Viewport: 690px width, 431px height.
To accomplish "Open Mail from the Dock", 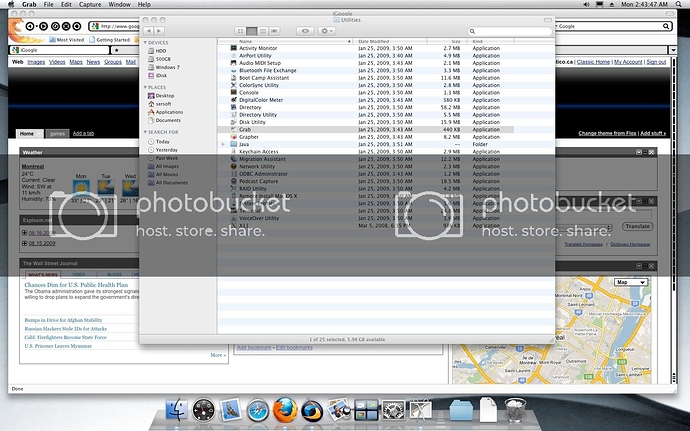I will click(x=231, y=409).
